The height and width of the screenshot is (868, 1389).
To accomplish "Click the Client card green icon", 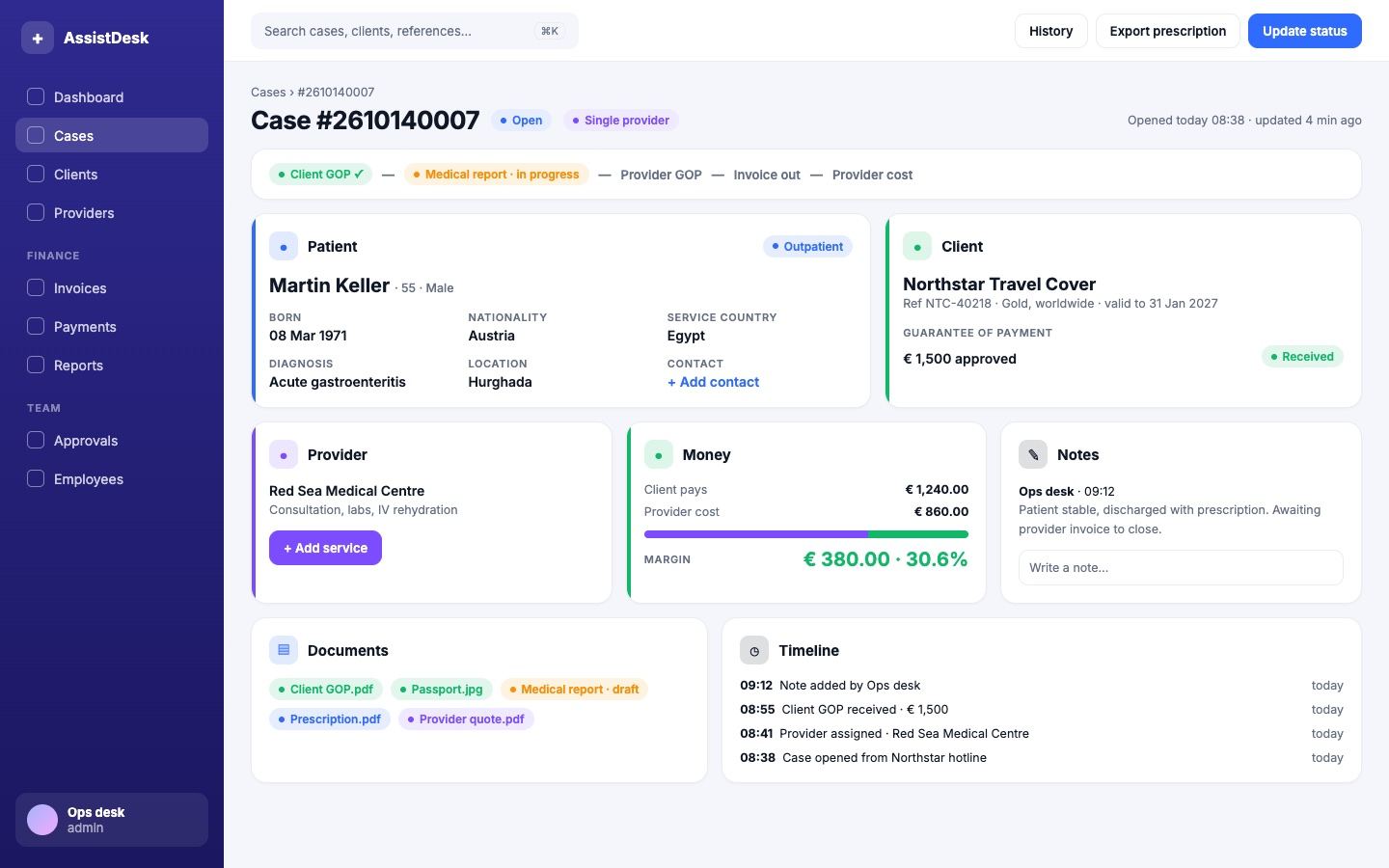I will point(917,247).
